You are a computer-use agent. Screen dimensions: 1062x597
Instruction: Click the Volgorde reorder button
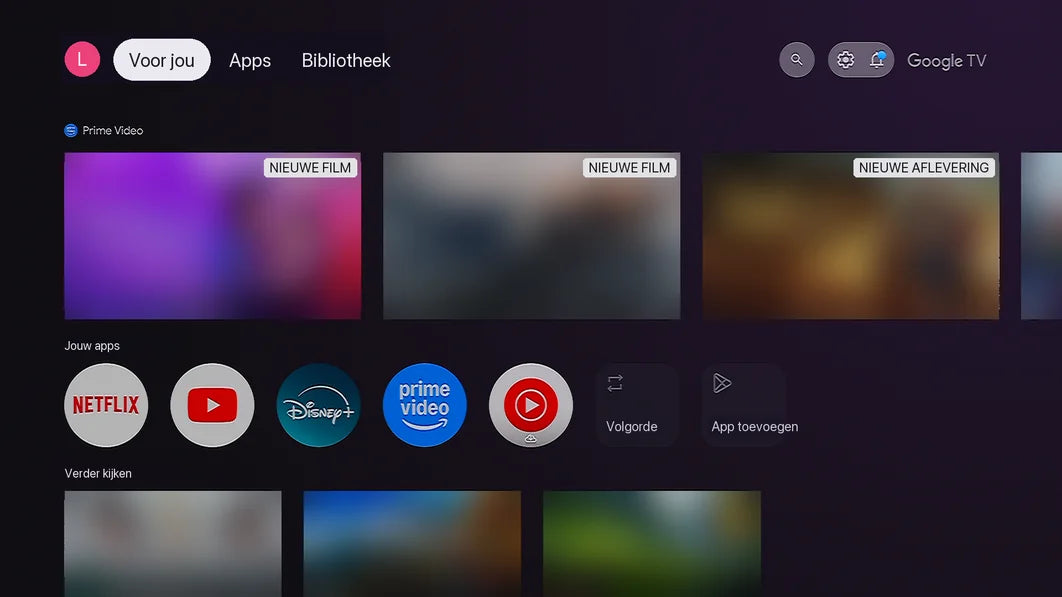point(637,405)
